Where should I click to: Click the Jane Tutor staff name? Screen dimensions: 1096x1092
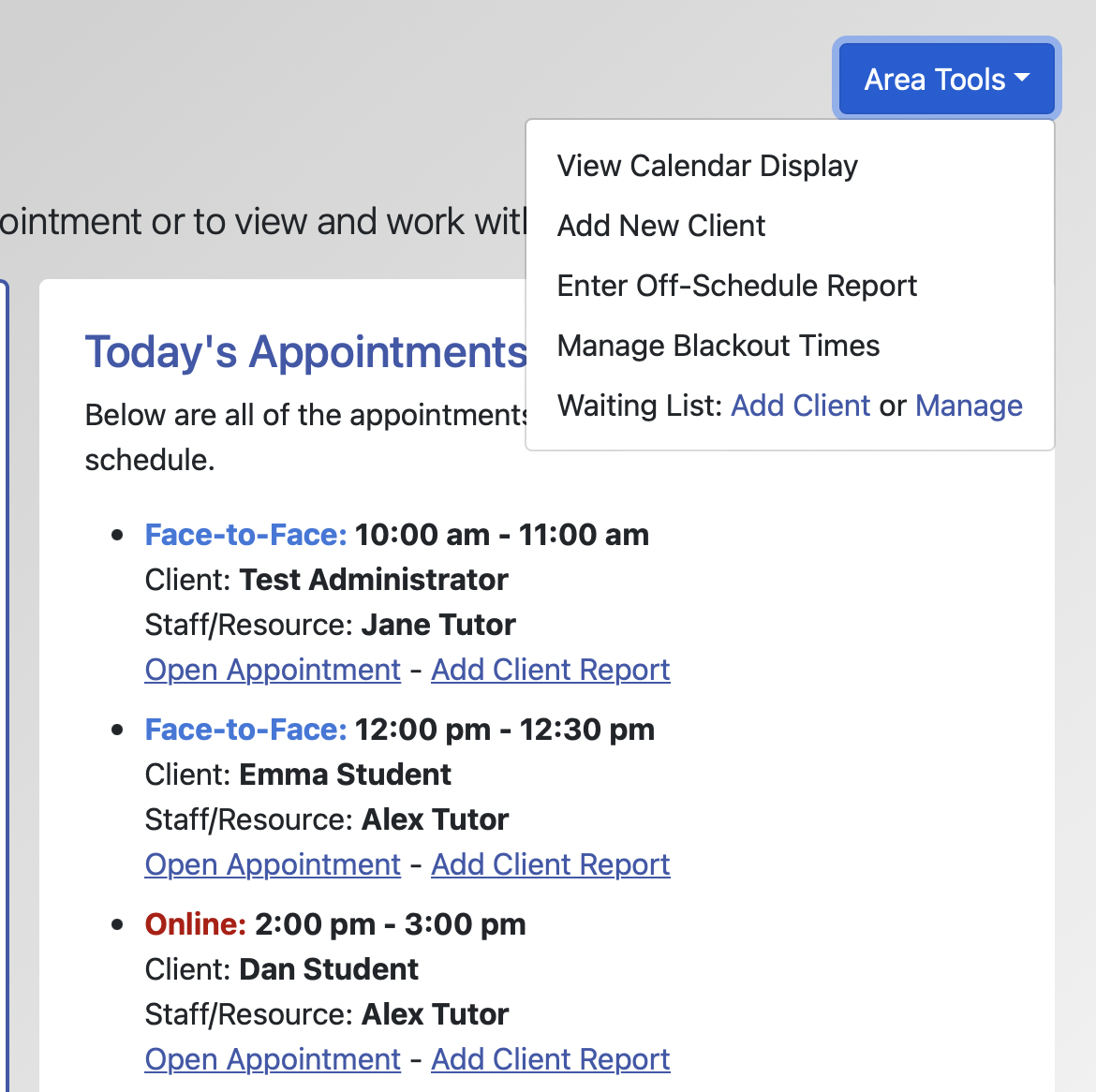(438, 625)
